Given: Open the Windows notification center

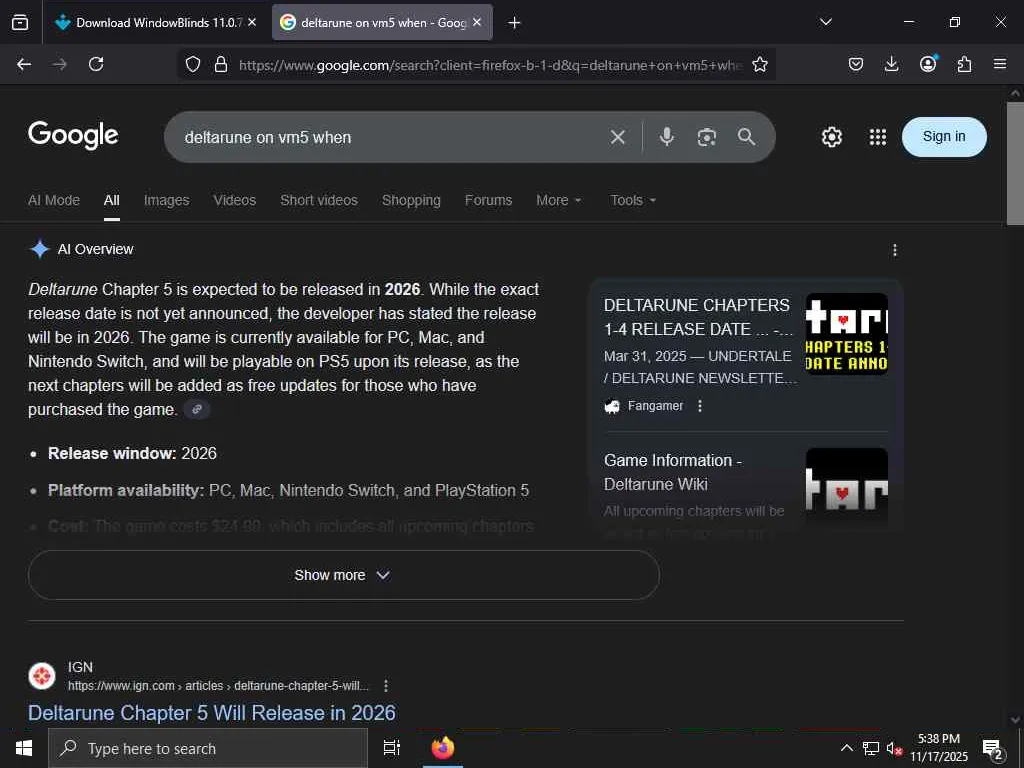Looking at the screenshot, I should [993, 749].
